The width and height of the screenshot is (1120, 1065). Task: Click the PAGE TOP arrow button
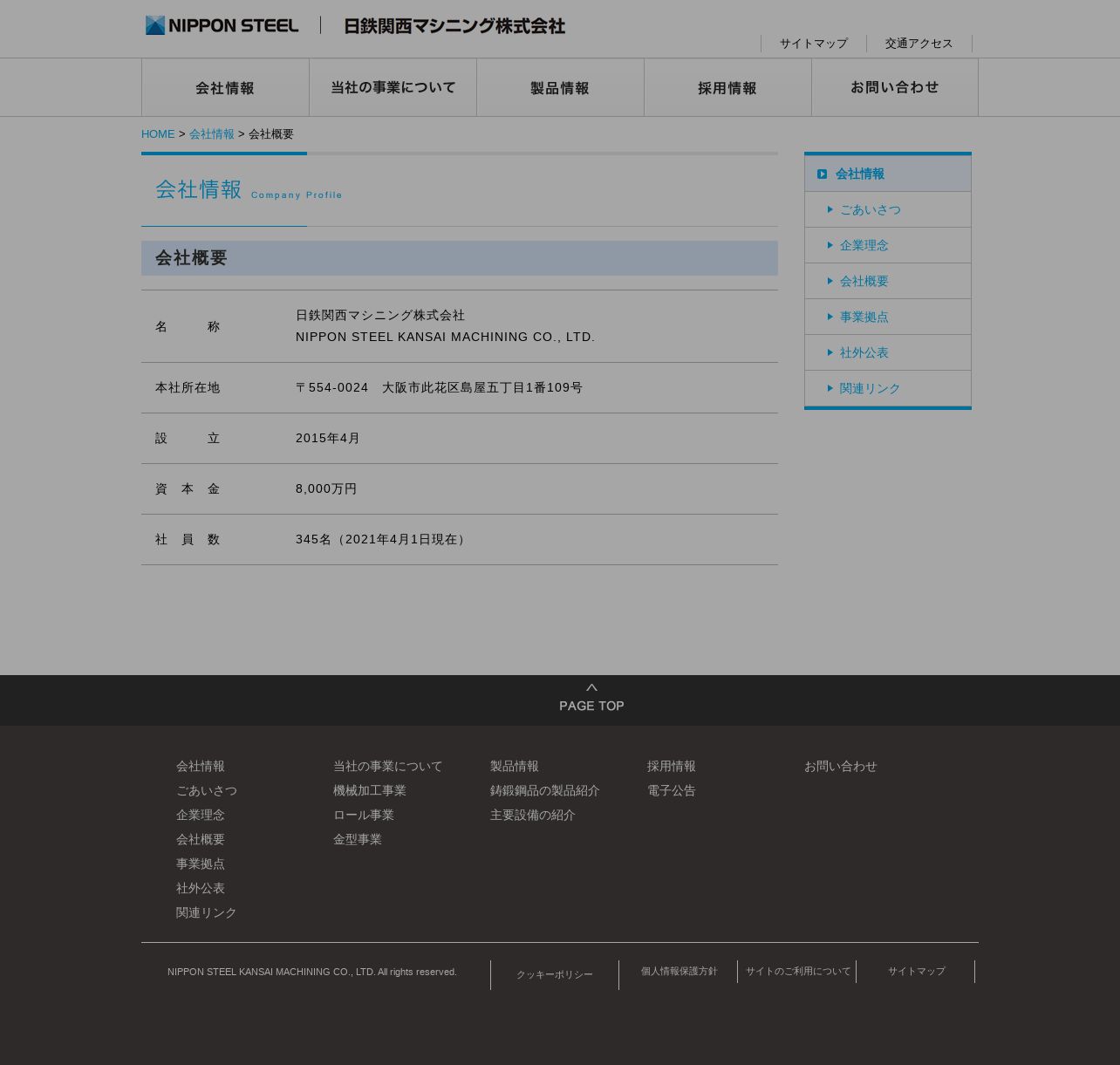[x=591, y=699]
